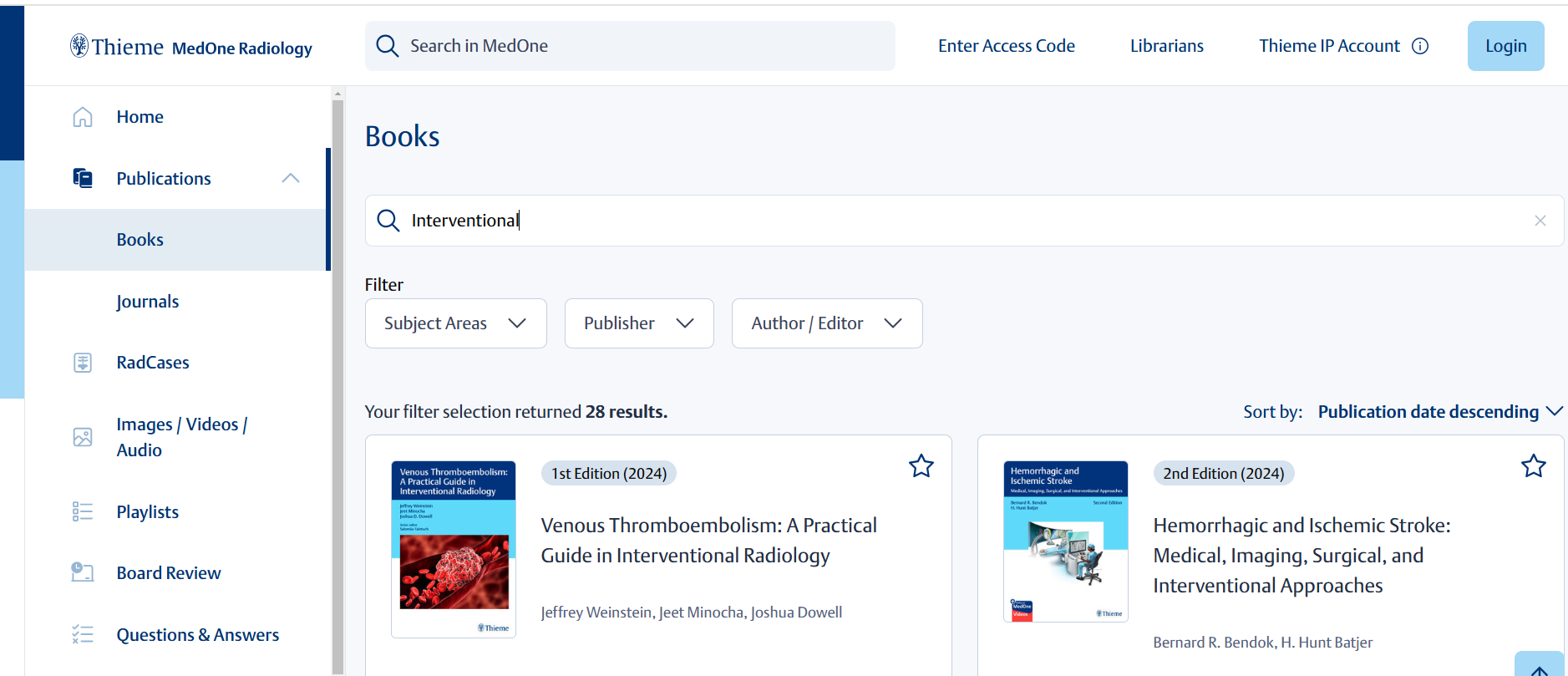
Task: Click authors Jeffrey Weinstein, Jeet Minocha, Joshua Dowell
Action: coord(691,612)
